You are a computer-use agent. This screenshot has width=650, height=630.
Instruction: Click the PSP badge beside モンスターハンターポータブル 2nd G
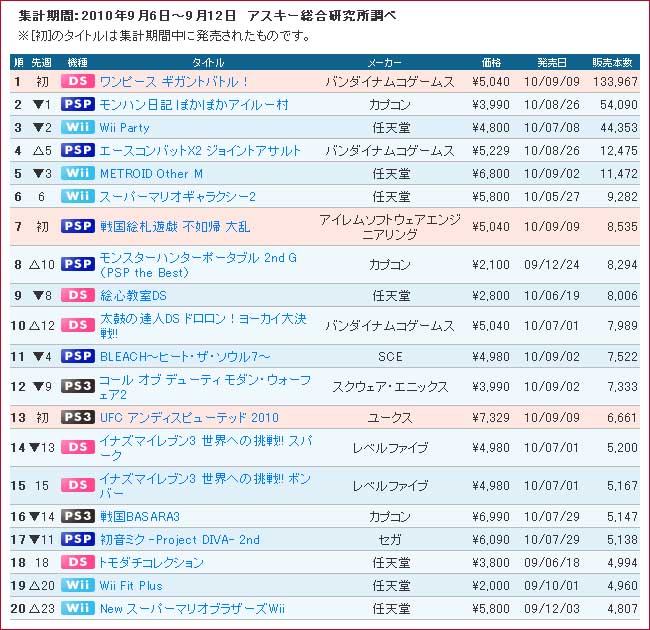pyautogui.click(x=78, y=264)
